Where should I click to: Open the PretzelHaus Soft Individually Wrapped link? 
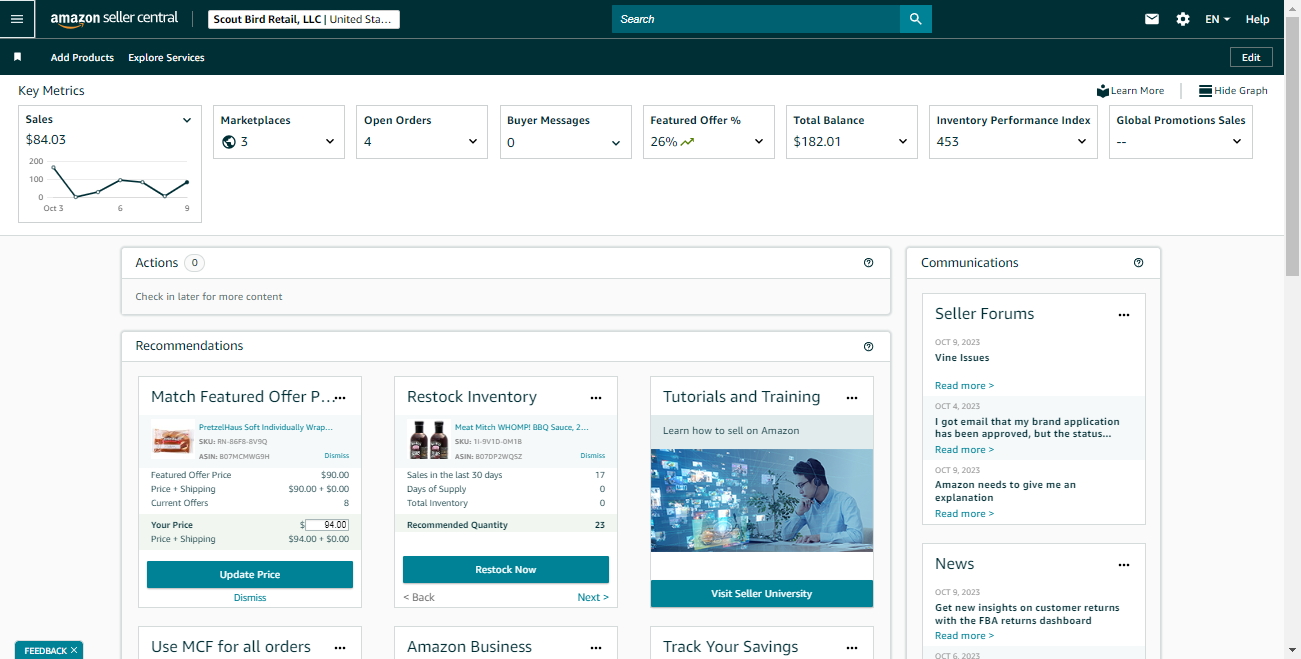pyautogui.click(x=266, y=427)
